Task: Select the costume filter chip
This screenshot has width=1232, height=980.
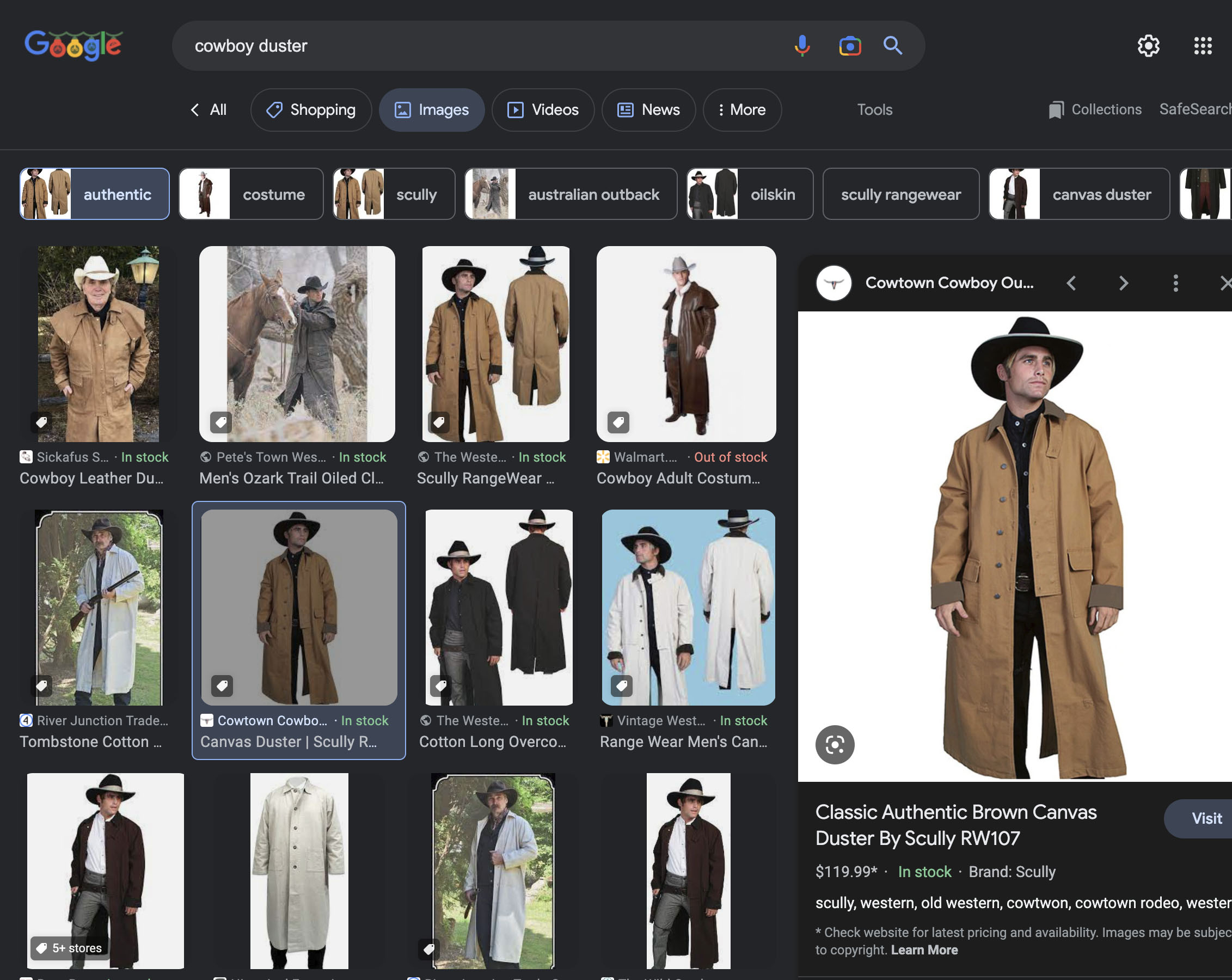Action: (x=251, y=194)
